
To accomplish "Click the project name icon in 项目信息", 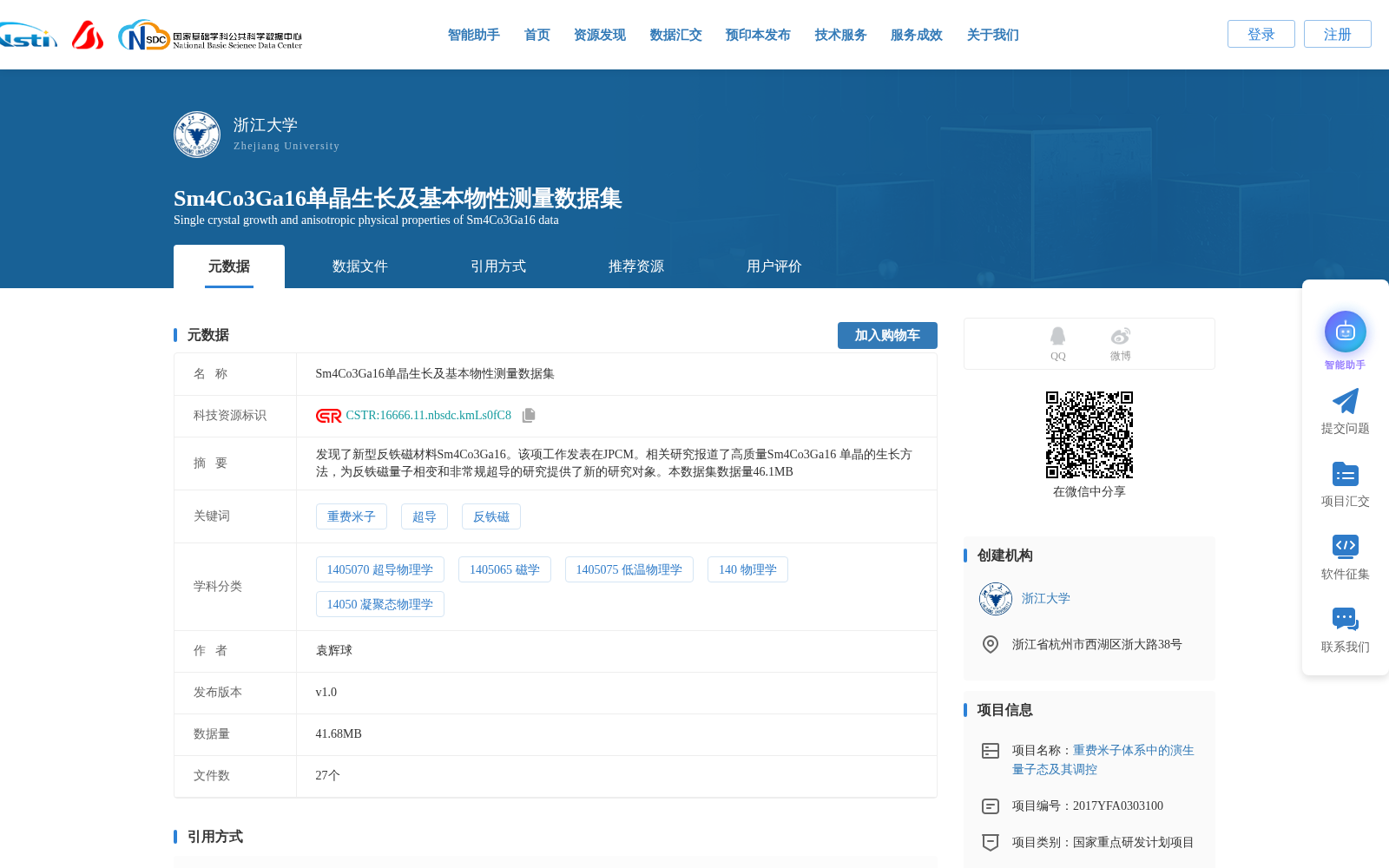I will pos(991,751).
